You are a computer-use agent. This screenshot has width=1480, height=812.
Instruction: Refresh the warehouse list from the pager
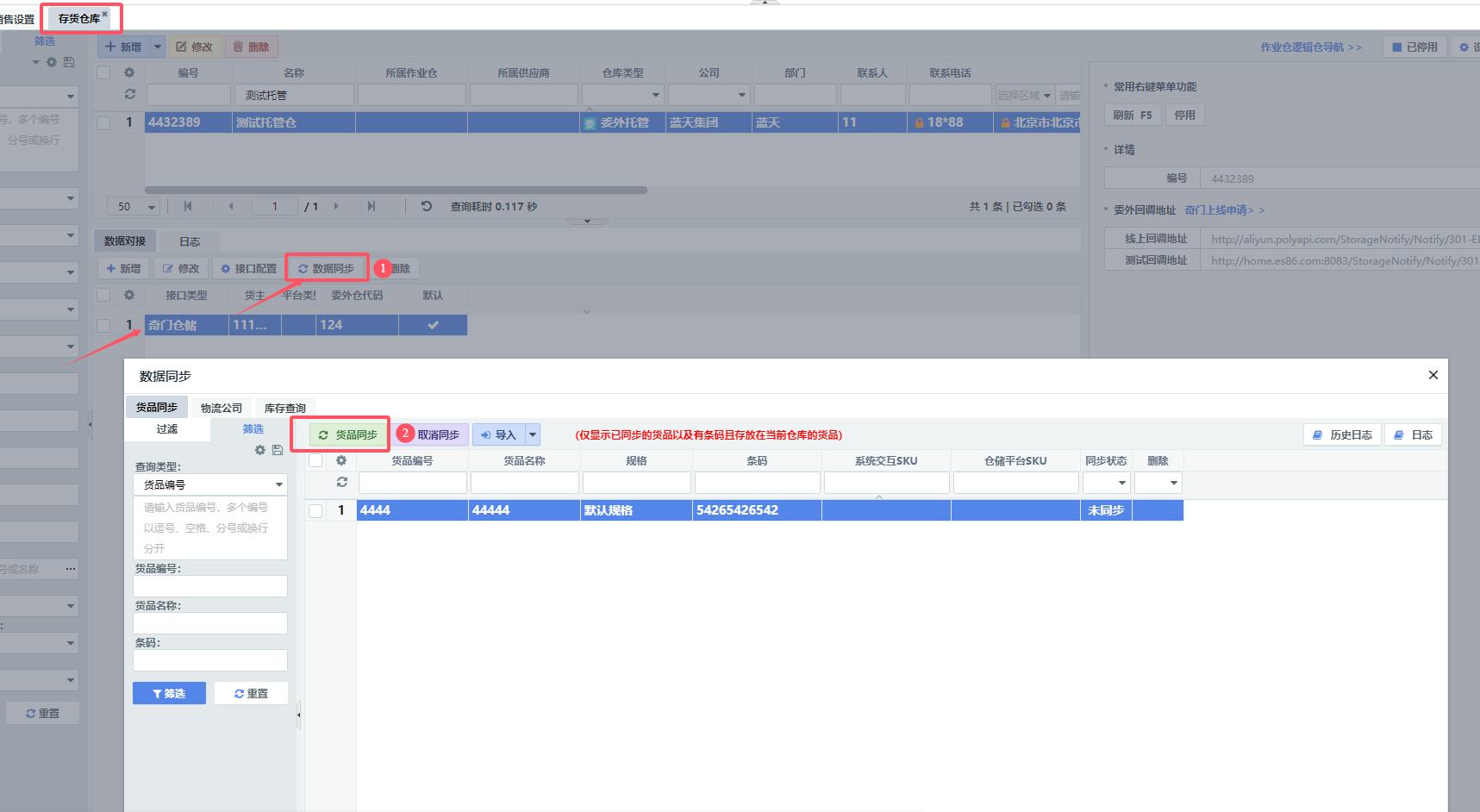click(x=426, y=207)
